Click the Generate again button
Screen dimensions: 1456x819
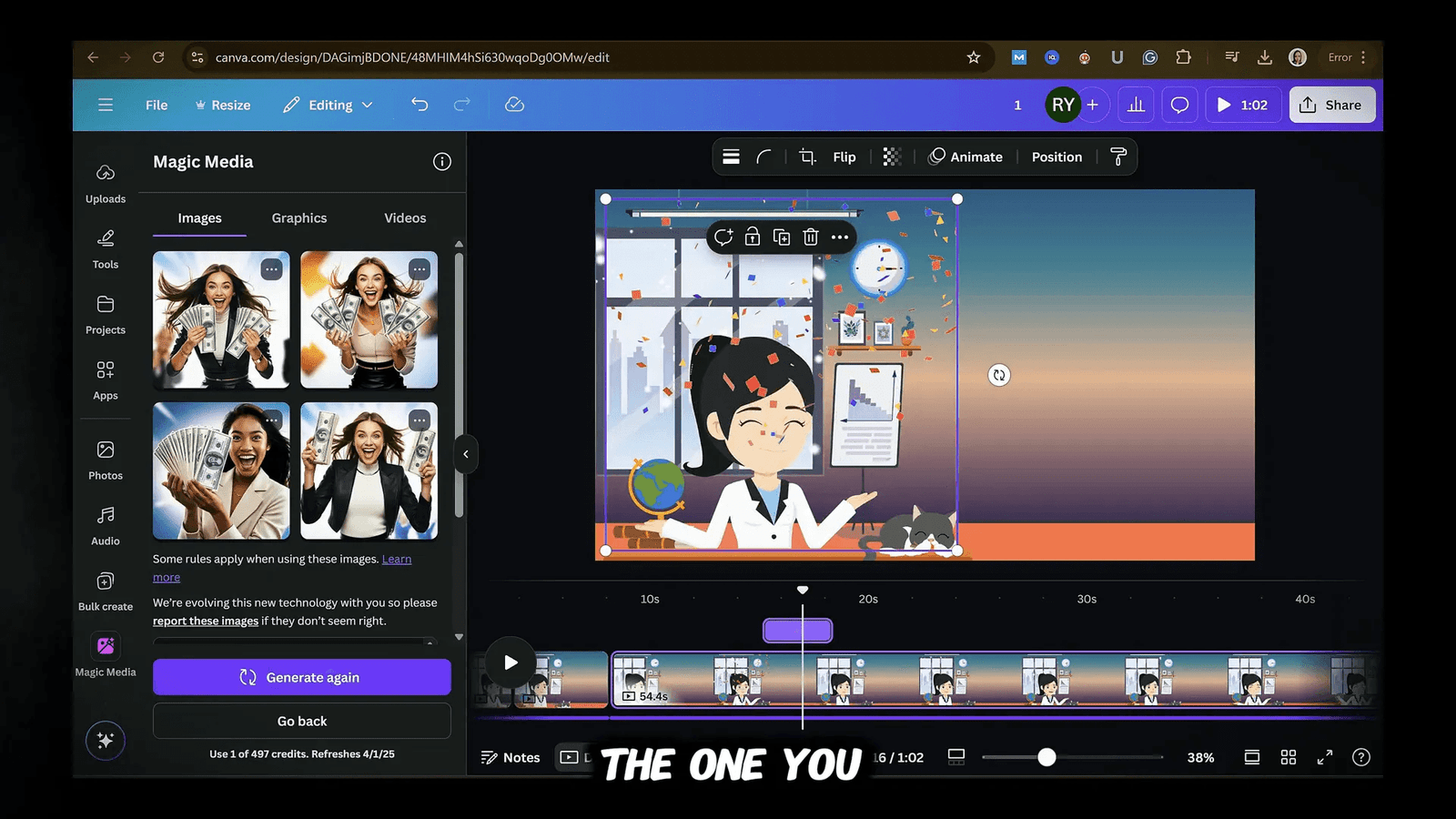point(301,677)
